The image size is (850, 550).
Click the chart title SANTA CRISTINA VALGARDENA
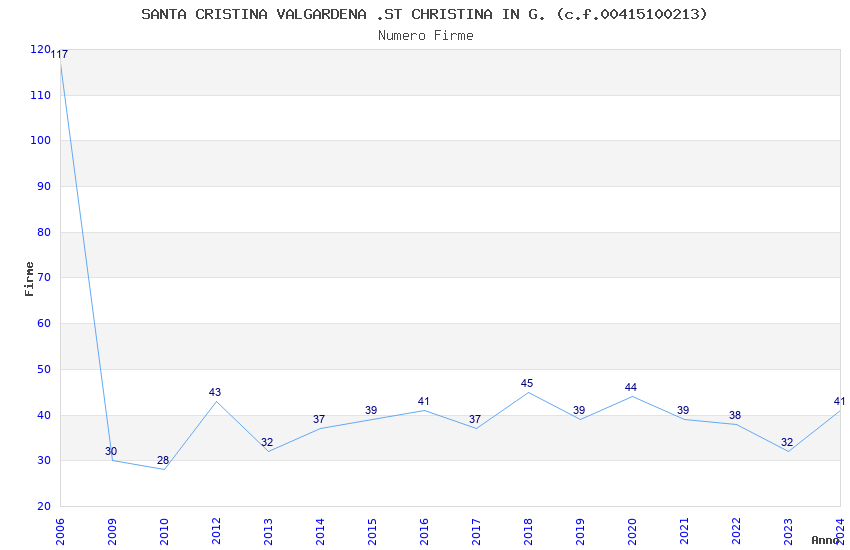424,14
